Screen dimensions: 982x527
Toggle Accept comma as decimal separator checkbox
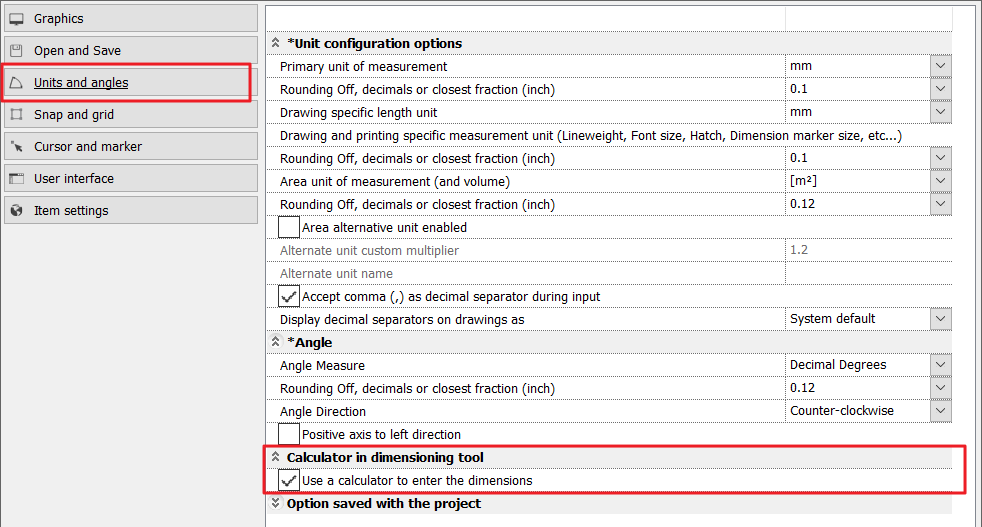(x=289, y=297)
